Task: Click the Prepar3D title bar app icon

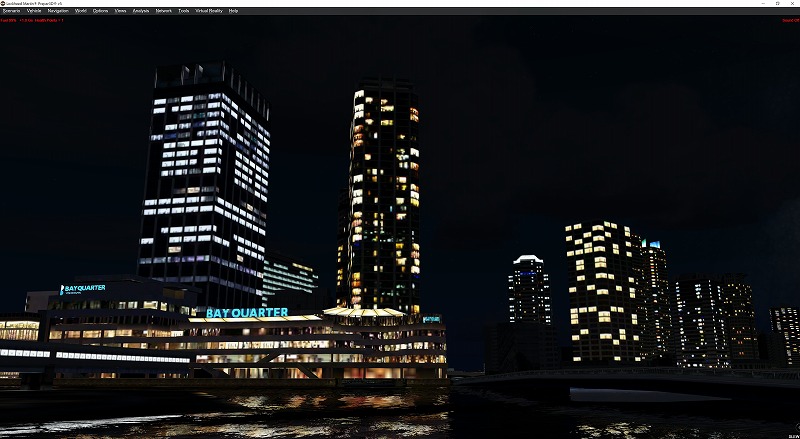Action: (x=3, y=3)
